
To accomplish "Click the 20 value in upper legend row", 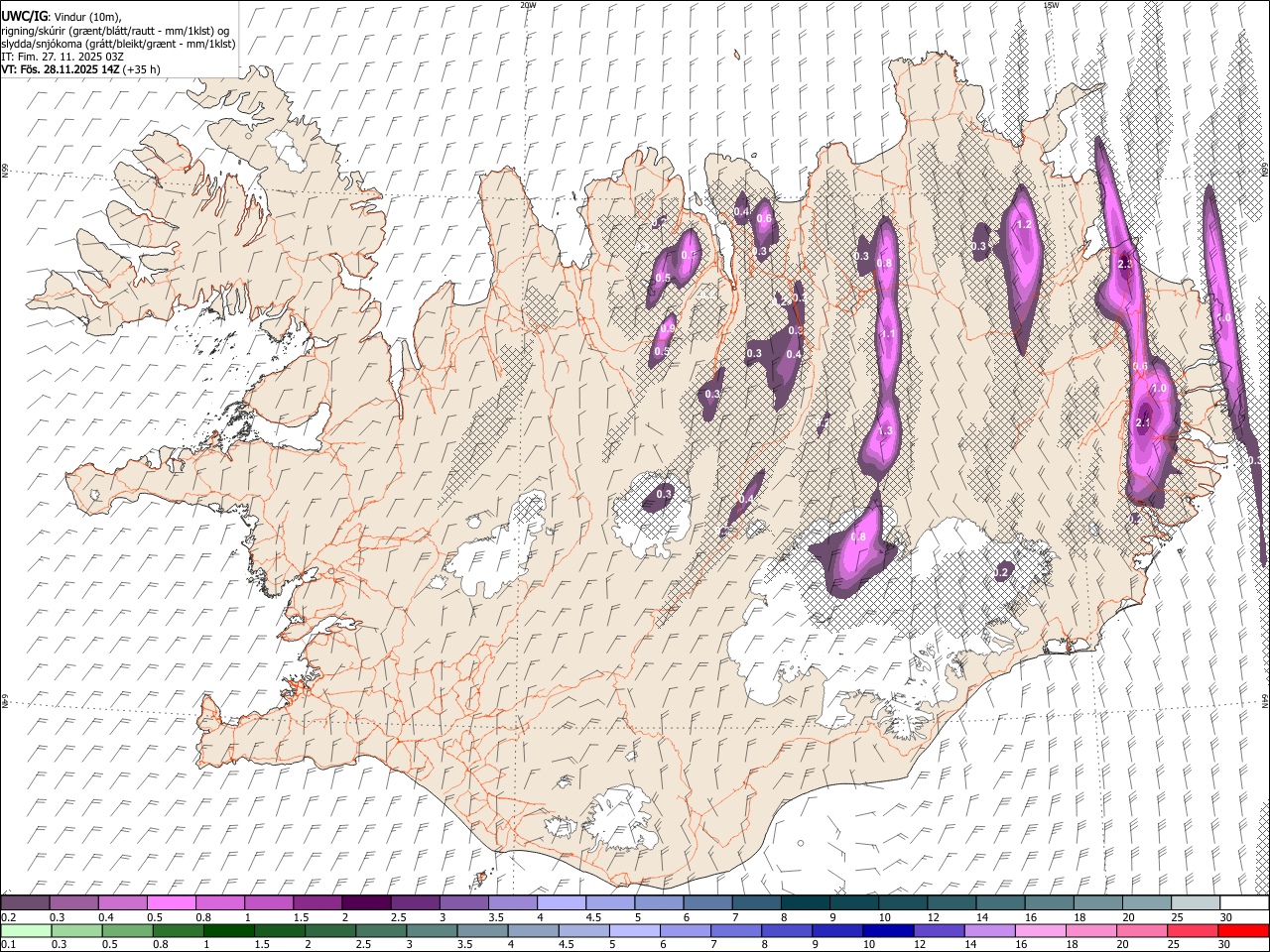I will point(1128,917).
